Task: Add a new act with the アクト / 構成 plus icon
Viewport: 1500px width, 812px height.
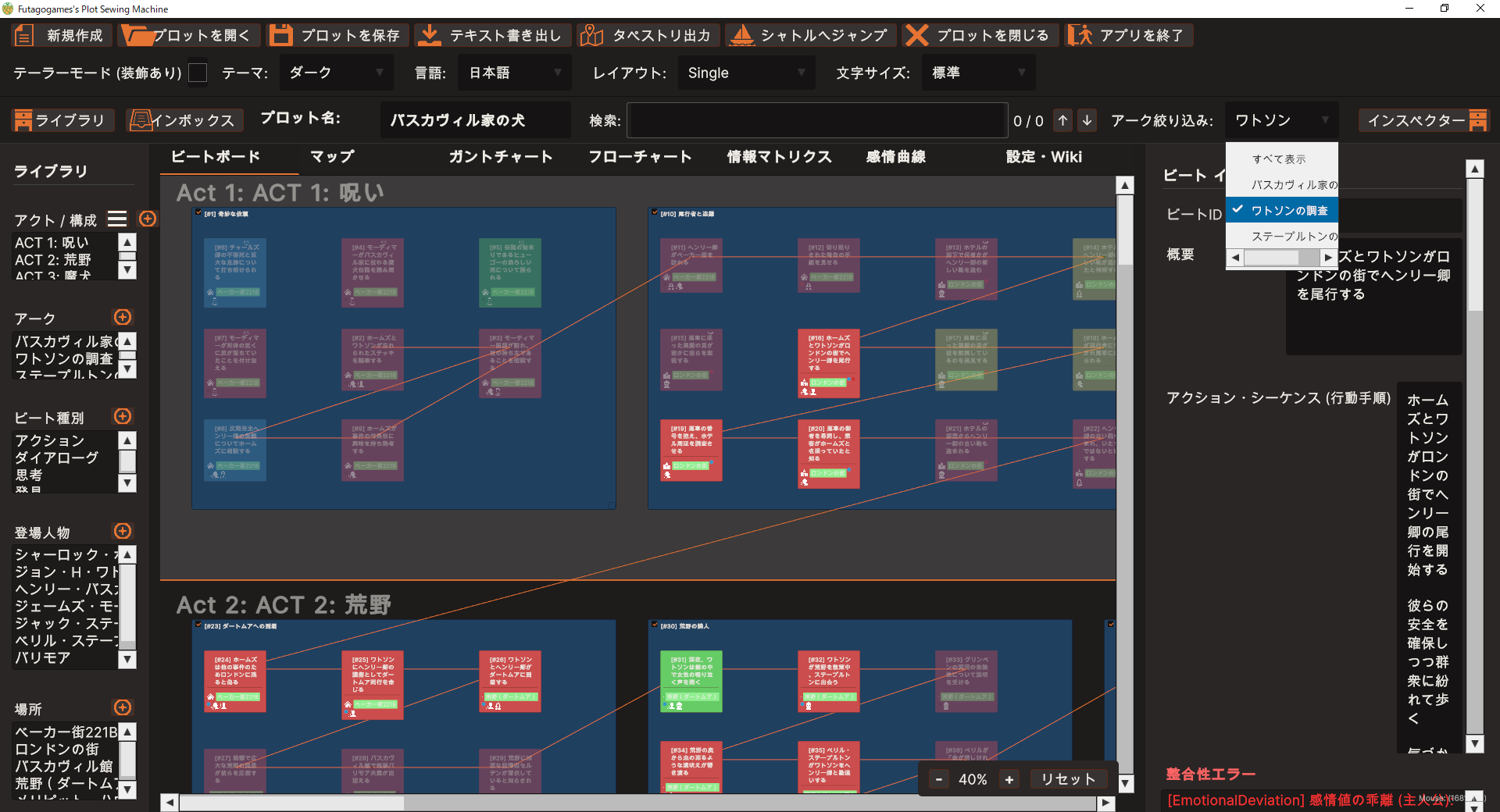Action: [148, 219]
